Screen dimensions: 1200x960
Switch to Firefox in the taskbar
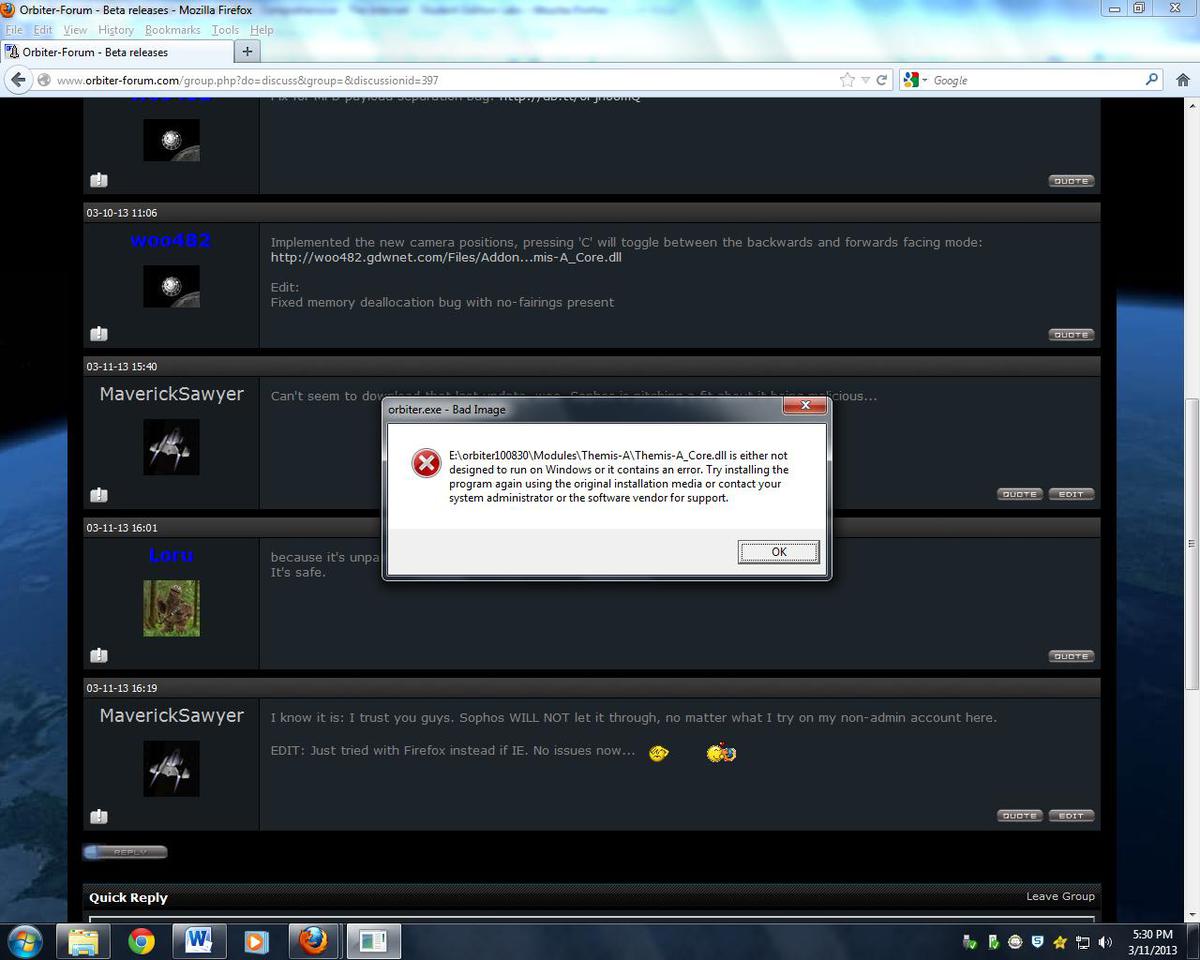(x=313, y=941)
